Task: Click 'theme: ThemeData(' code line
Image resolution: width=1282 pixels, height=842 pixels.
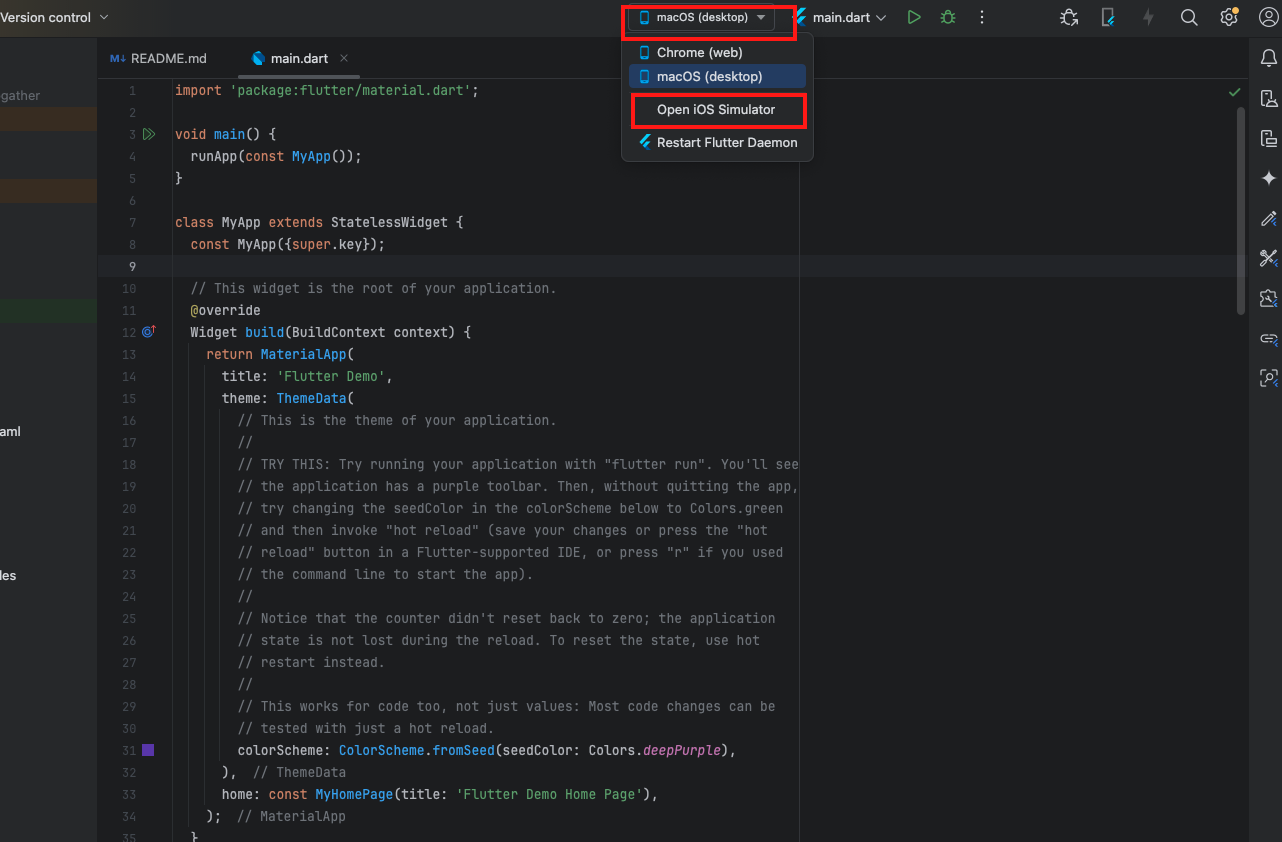Action: point(288,398)
